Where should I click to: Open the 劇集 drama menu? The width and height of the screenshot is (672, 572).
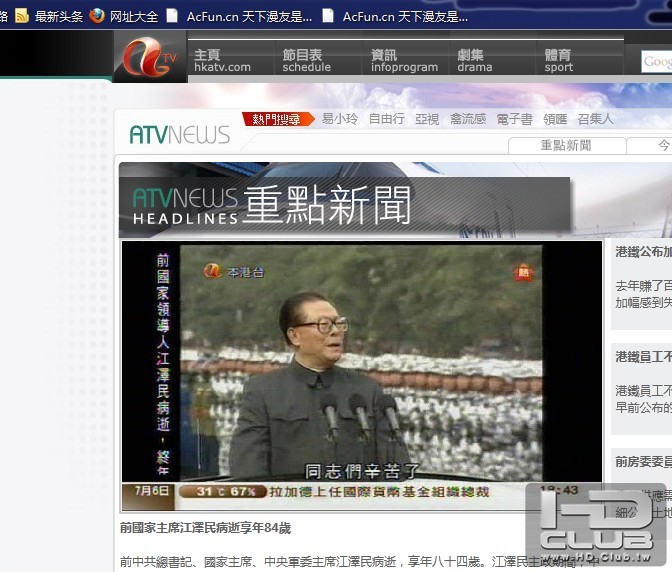[474, 61]
